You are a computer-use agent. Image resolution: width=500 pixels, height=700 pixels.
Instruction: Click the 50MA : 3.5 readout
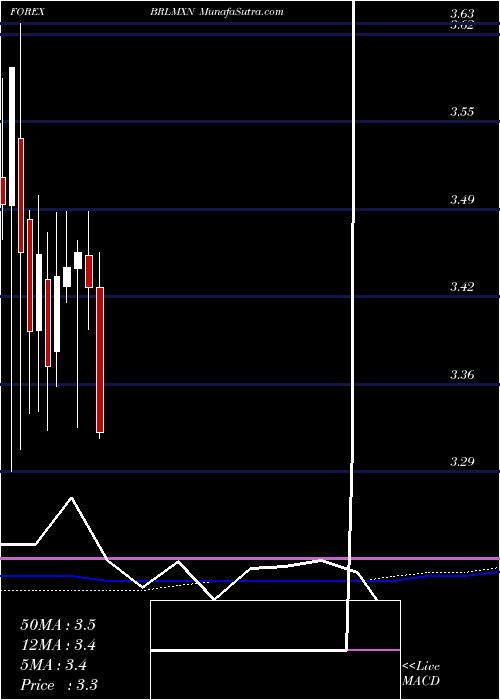58,625
